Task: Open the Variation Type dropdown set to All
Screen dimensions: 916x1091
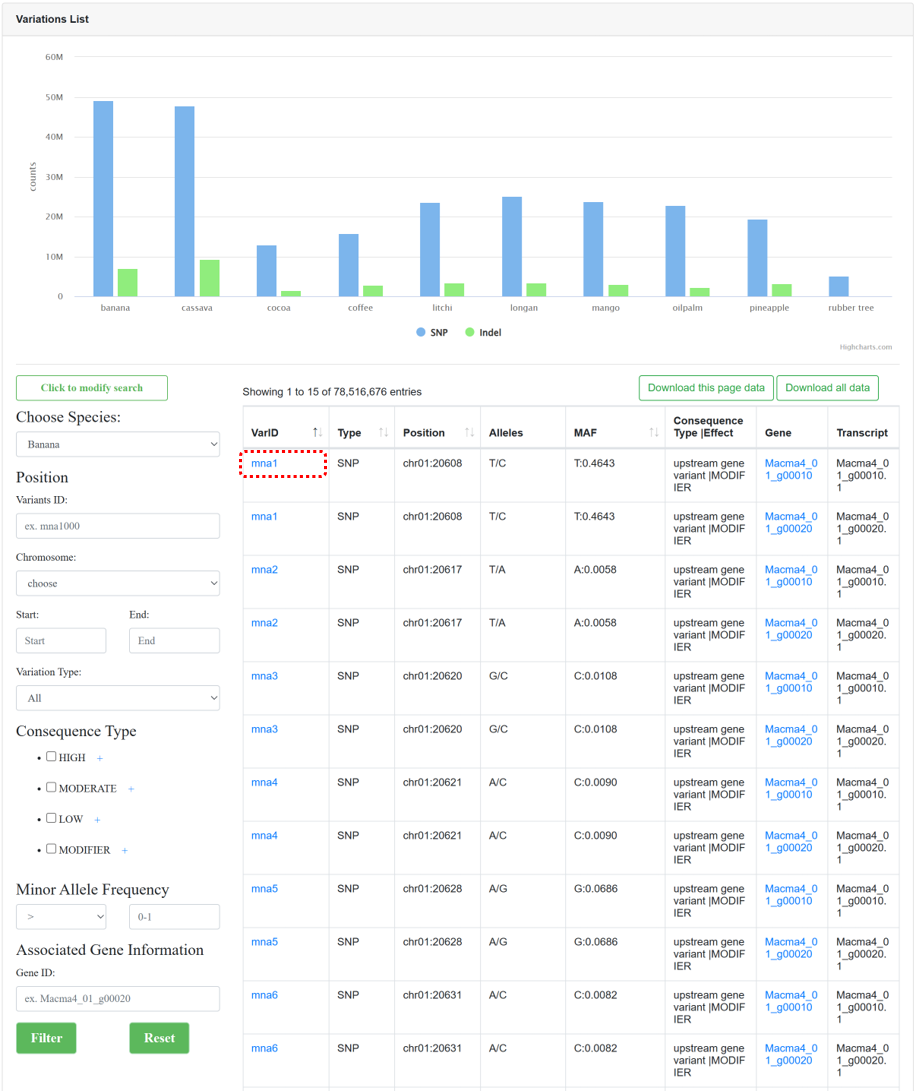Action: (x=118, y=698)
